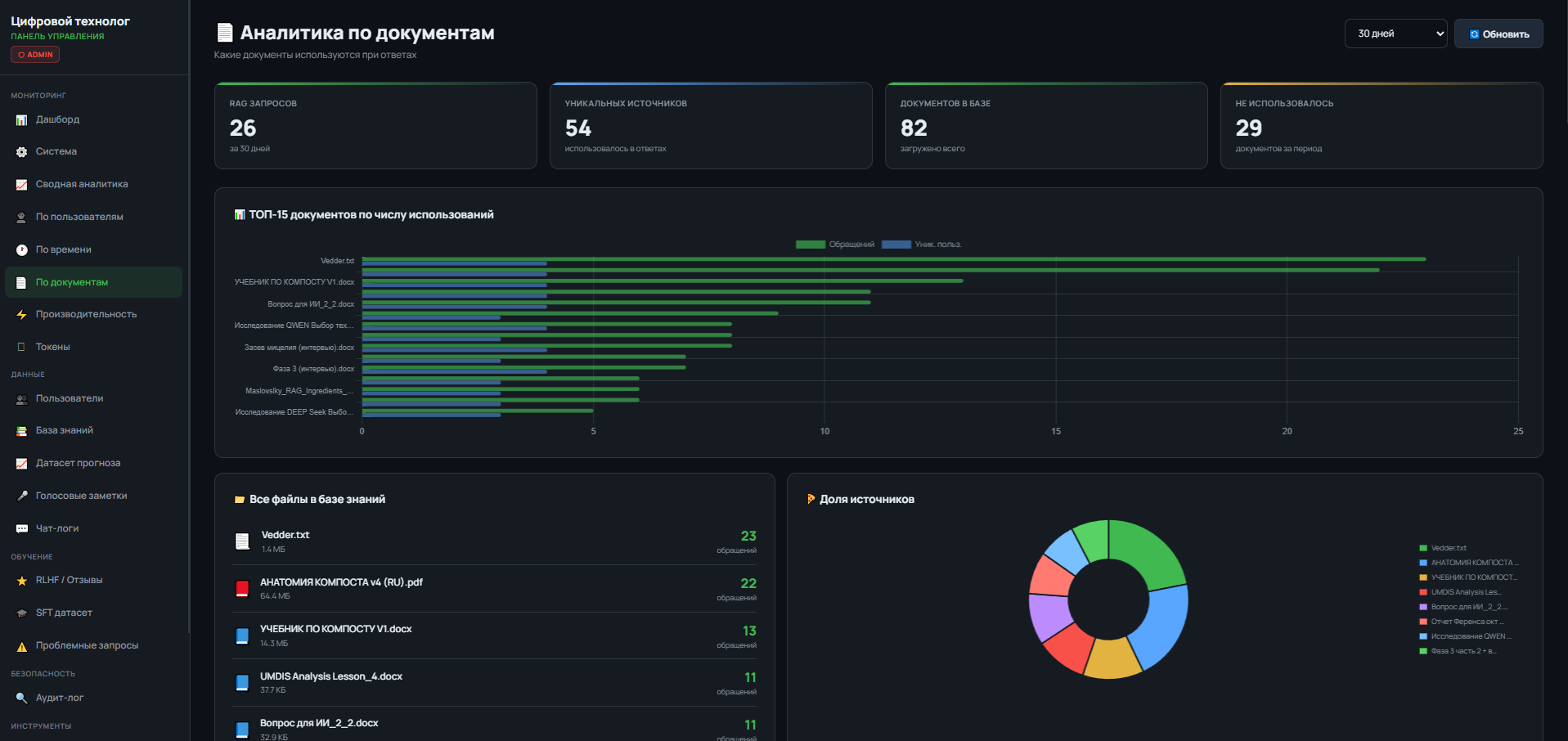This screenshot has width=1568, height=741.
Task: Open База знаний via its stack icon
Action: point(21,431)
